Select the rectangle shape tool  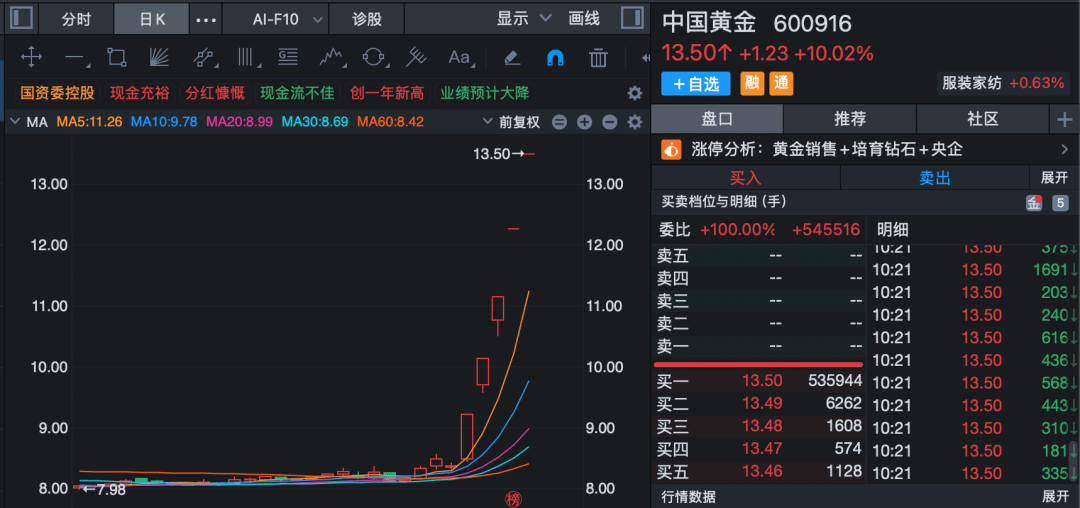click(x=118, y=57)
